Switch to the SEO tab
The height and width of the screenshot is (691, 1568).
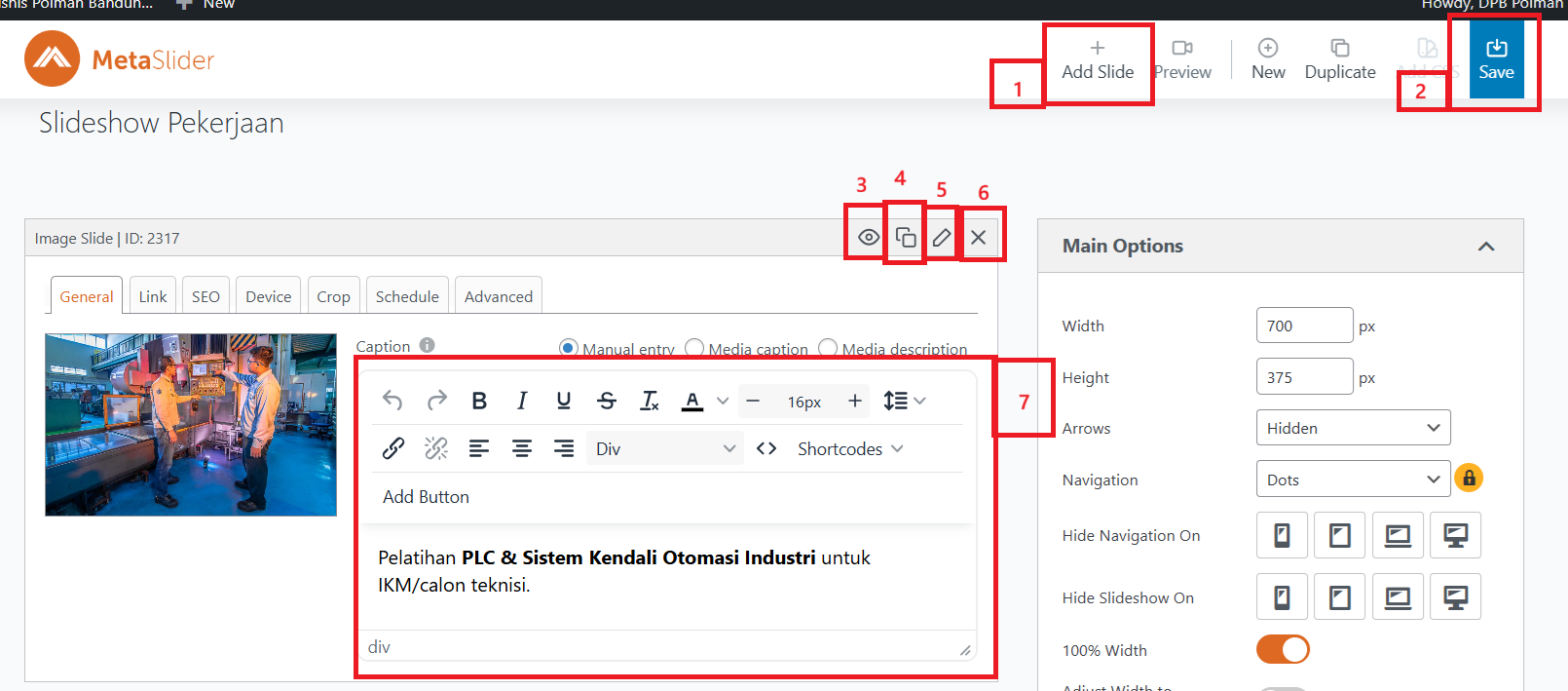click(x=205, y=296)
